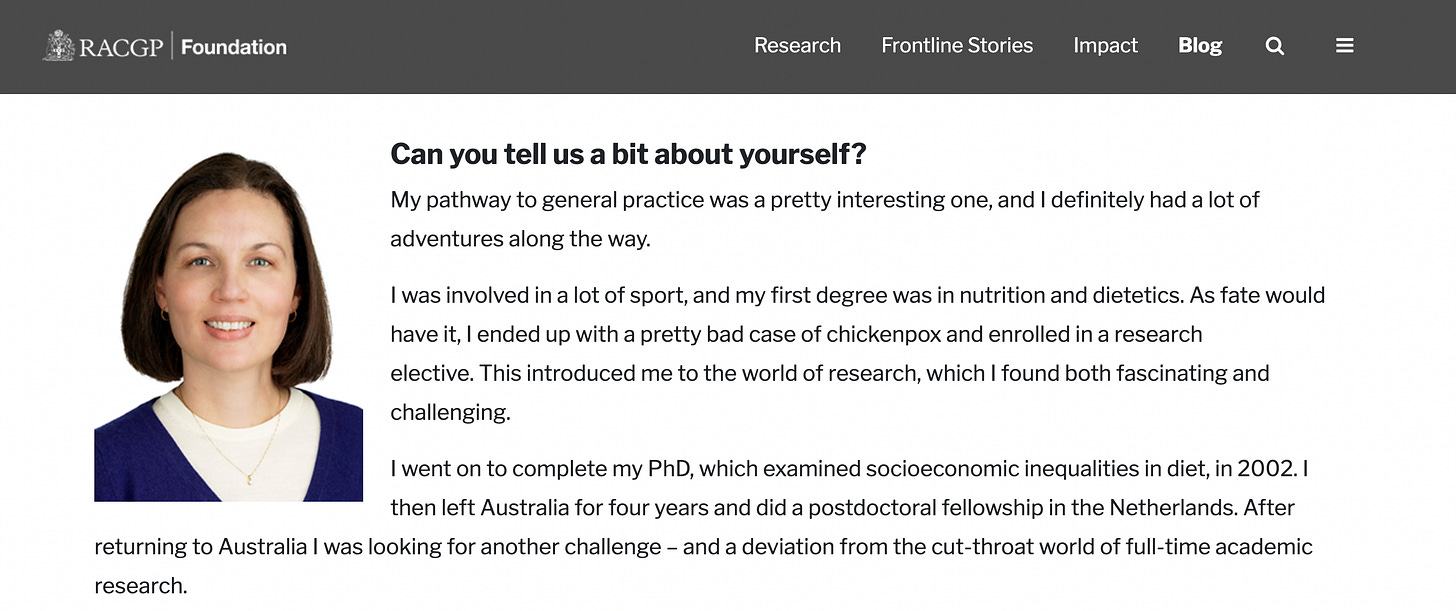This screenshot has width=1456, height=611.
Task: Click the Foundation logo text
Action: pyautogui.click(x=234, y=47)
